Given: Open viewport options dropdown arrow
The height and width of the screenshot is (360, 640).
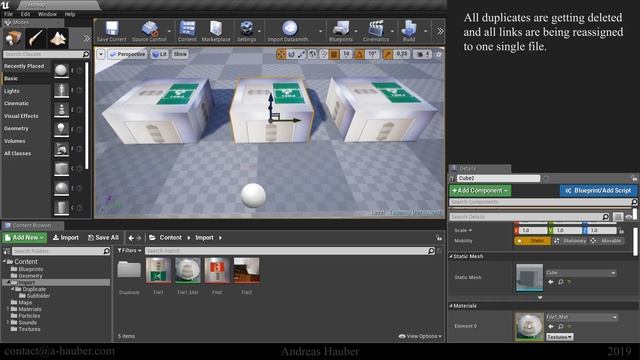Looking at the screenshot, I should (100, 54).
